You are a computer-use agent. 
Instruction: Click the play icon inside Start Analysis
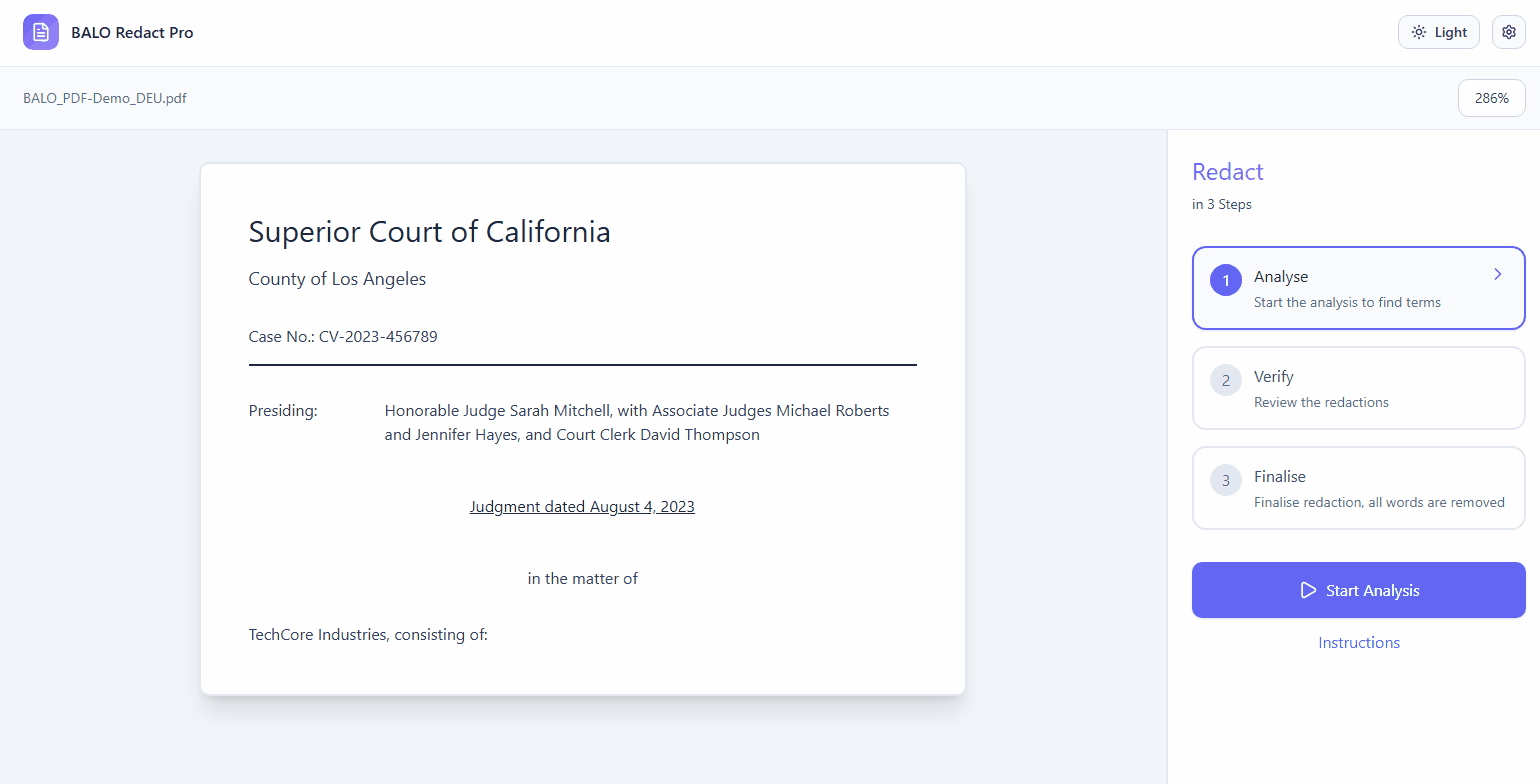[1308, 590]
